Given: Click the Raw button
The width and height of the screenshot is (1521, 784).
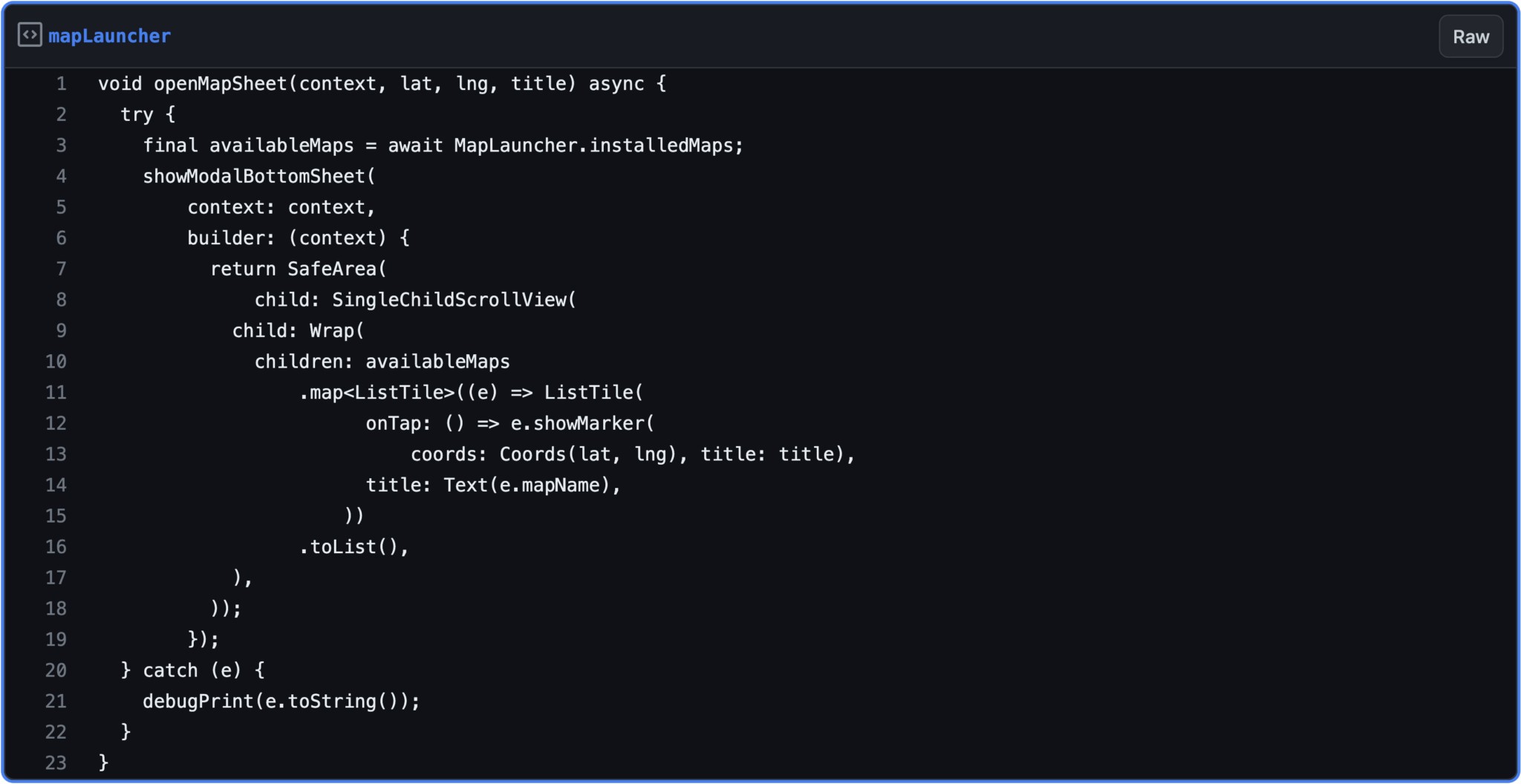Looking at the screenshot, I should (x=1470, y=37).
